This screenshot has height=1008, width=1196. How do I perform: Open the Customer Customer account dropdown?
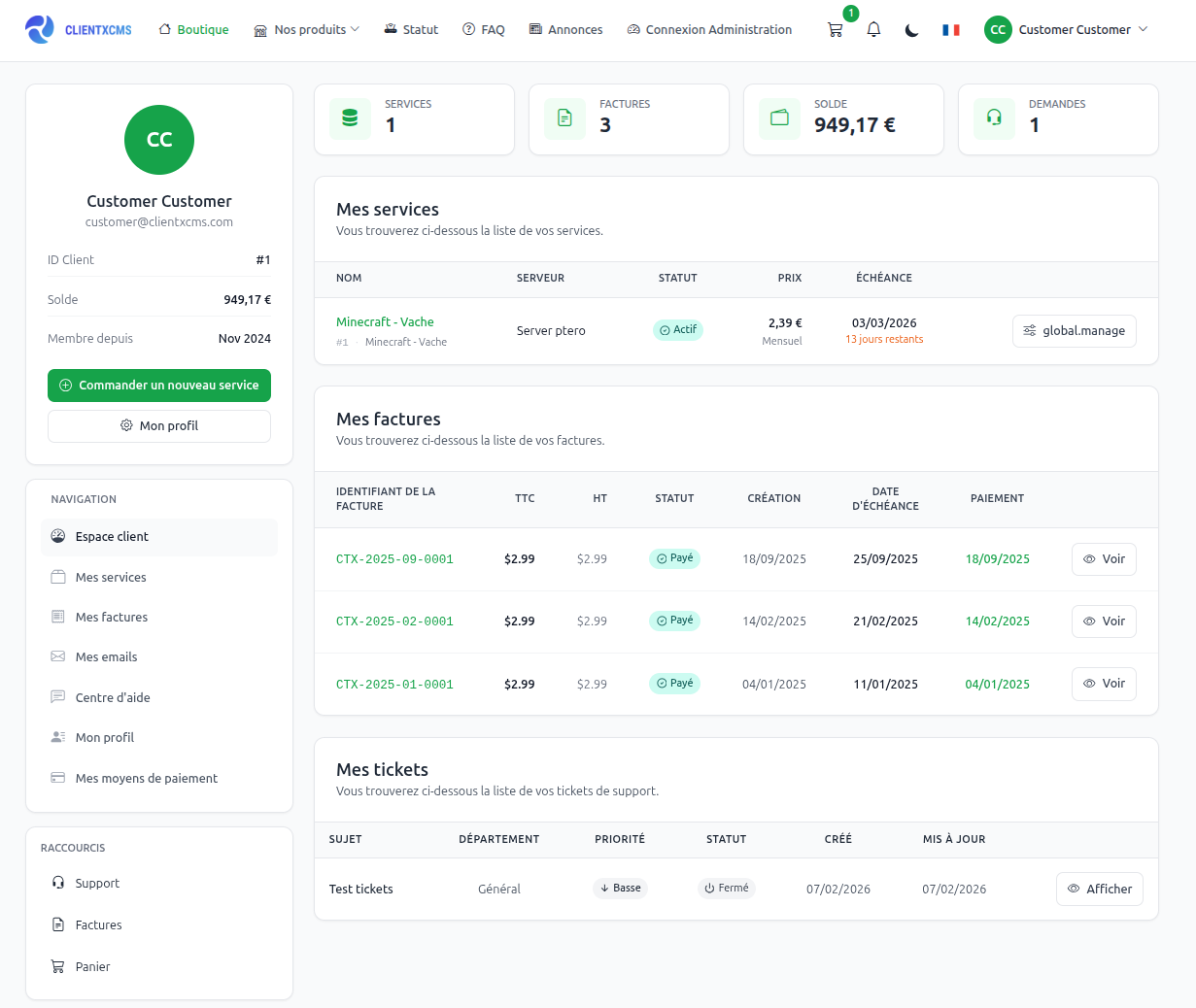point(1067,30)
